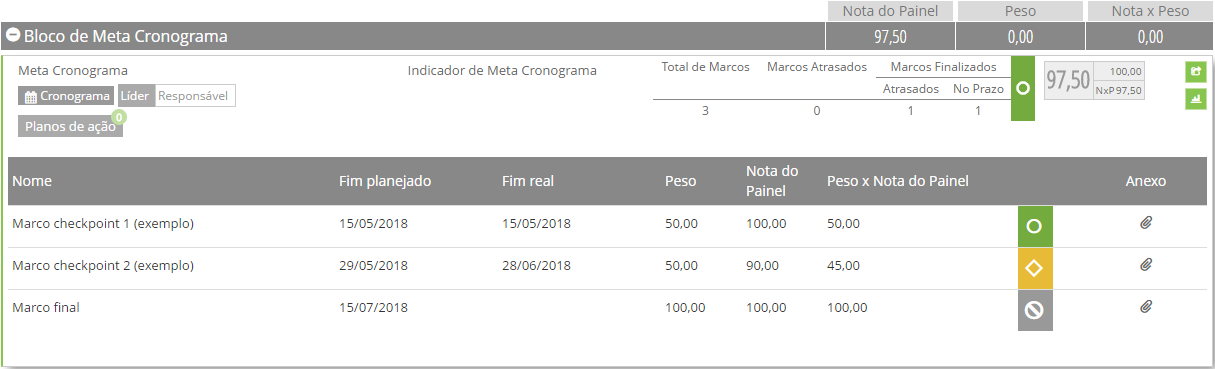The height and width of the screenshot is (369, 1215).
Task: Click the Planos de ação count badge
Action: click(x=119, y=117)
